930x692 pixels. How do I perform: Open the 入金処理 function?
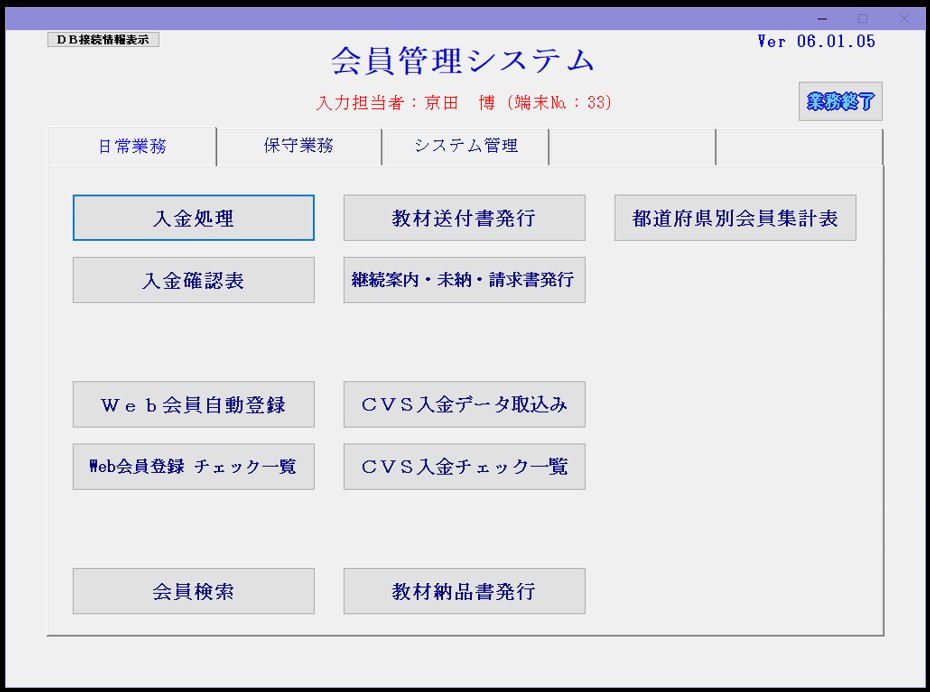[193, 218]
